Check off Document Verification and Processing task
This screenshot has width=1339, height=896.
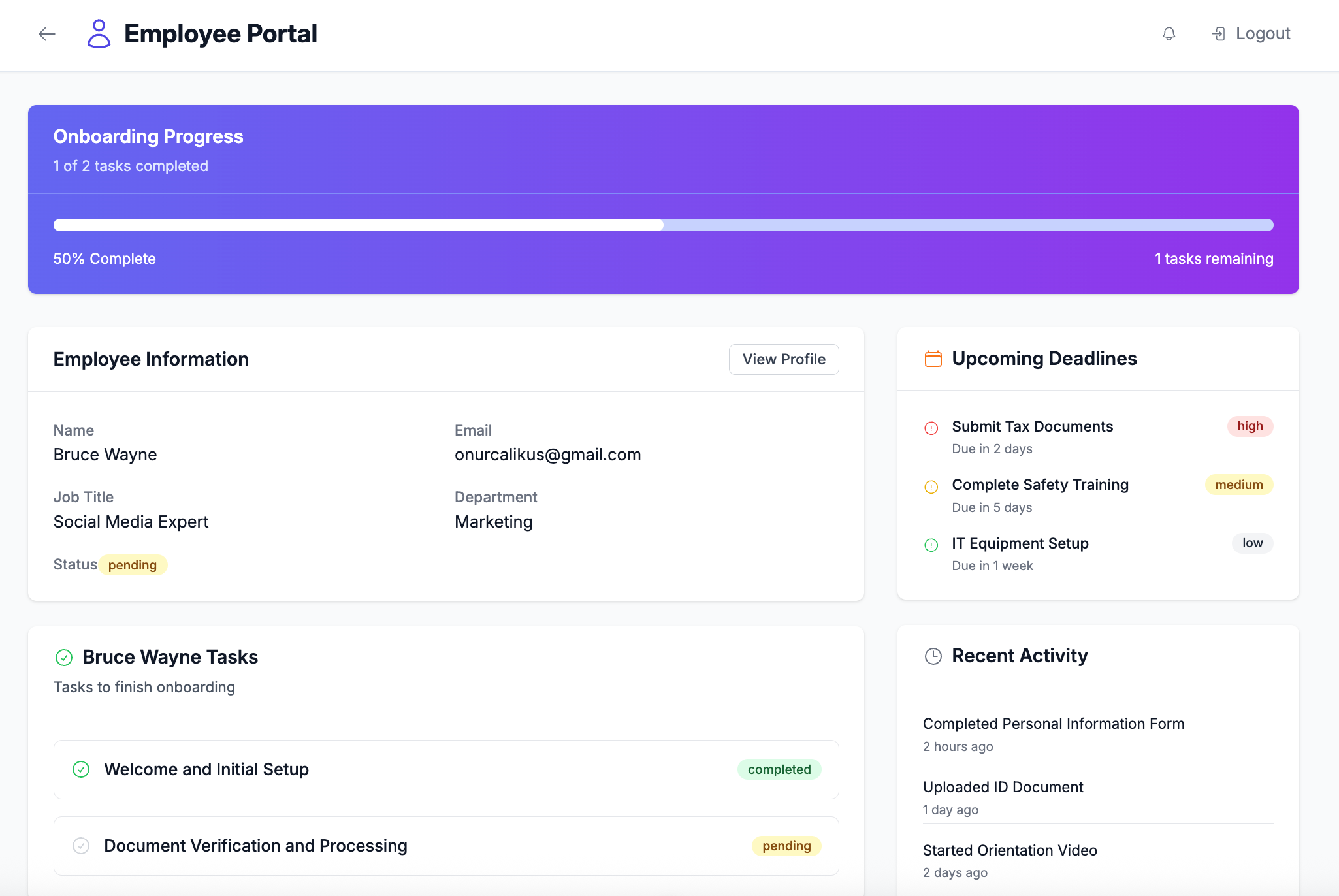81,846
